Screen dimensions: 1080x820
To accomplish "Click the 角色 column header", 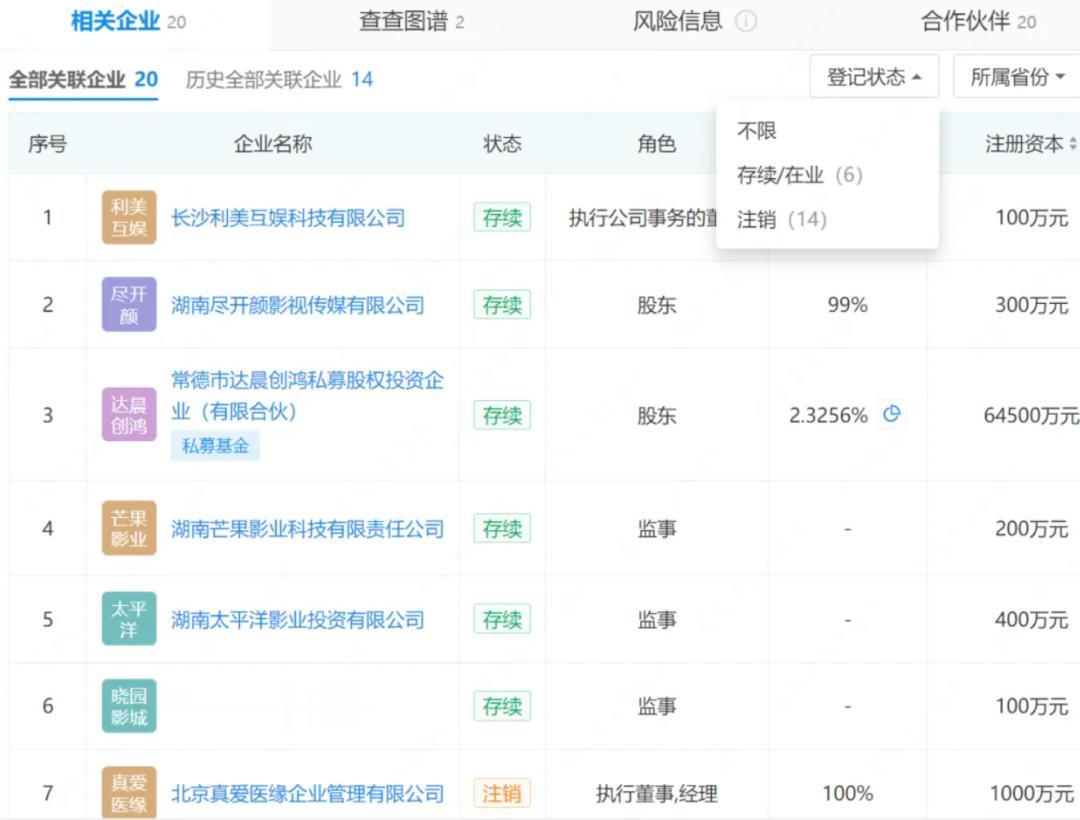I will pyautogui.click(x=656, y=144).
